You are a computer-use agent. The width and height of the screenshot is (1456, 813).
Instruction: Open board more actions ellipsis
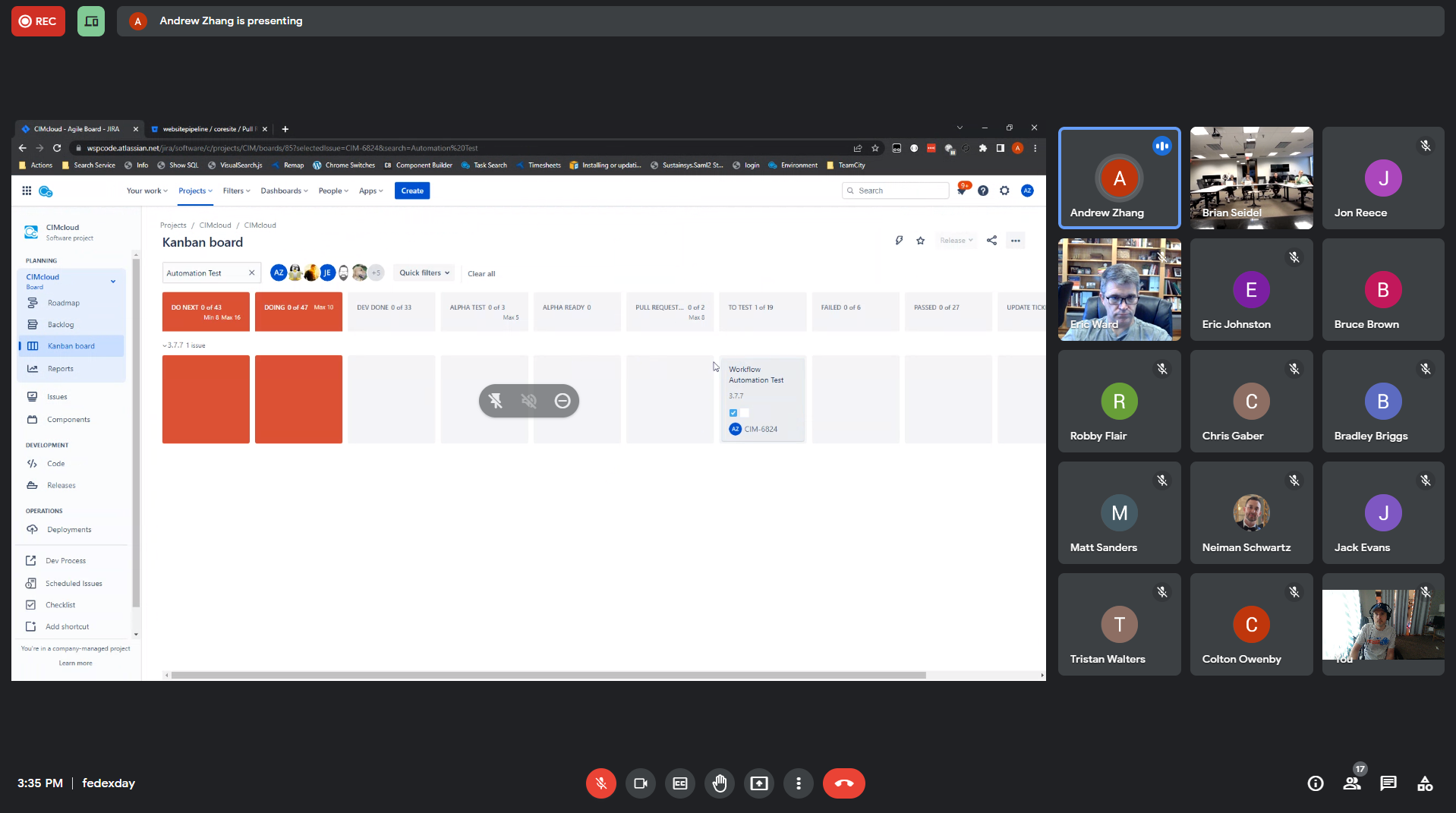point(1015,241)
